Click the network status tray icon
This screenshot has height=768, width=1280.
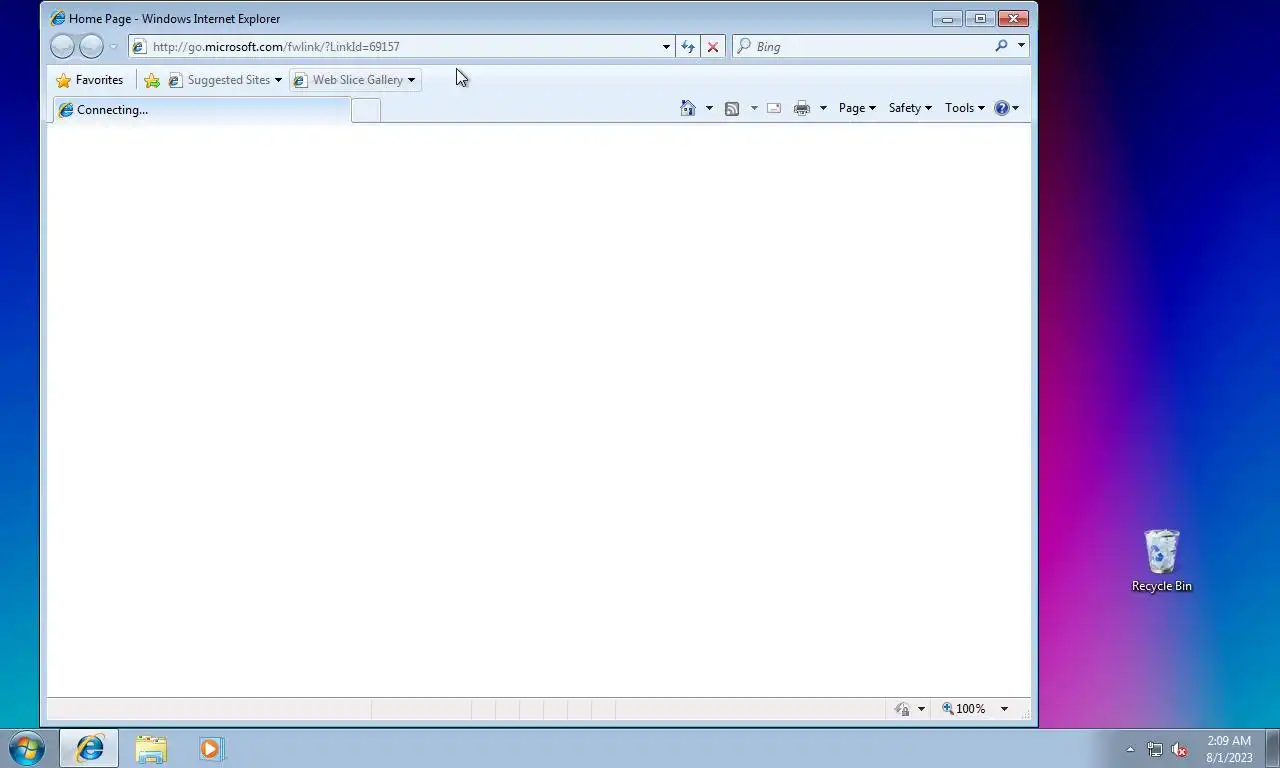[1155, 749]
